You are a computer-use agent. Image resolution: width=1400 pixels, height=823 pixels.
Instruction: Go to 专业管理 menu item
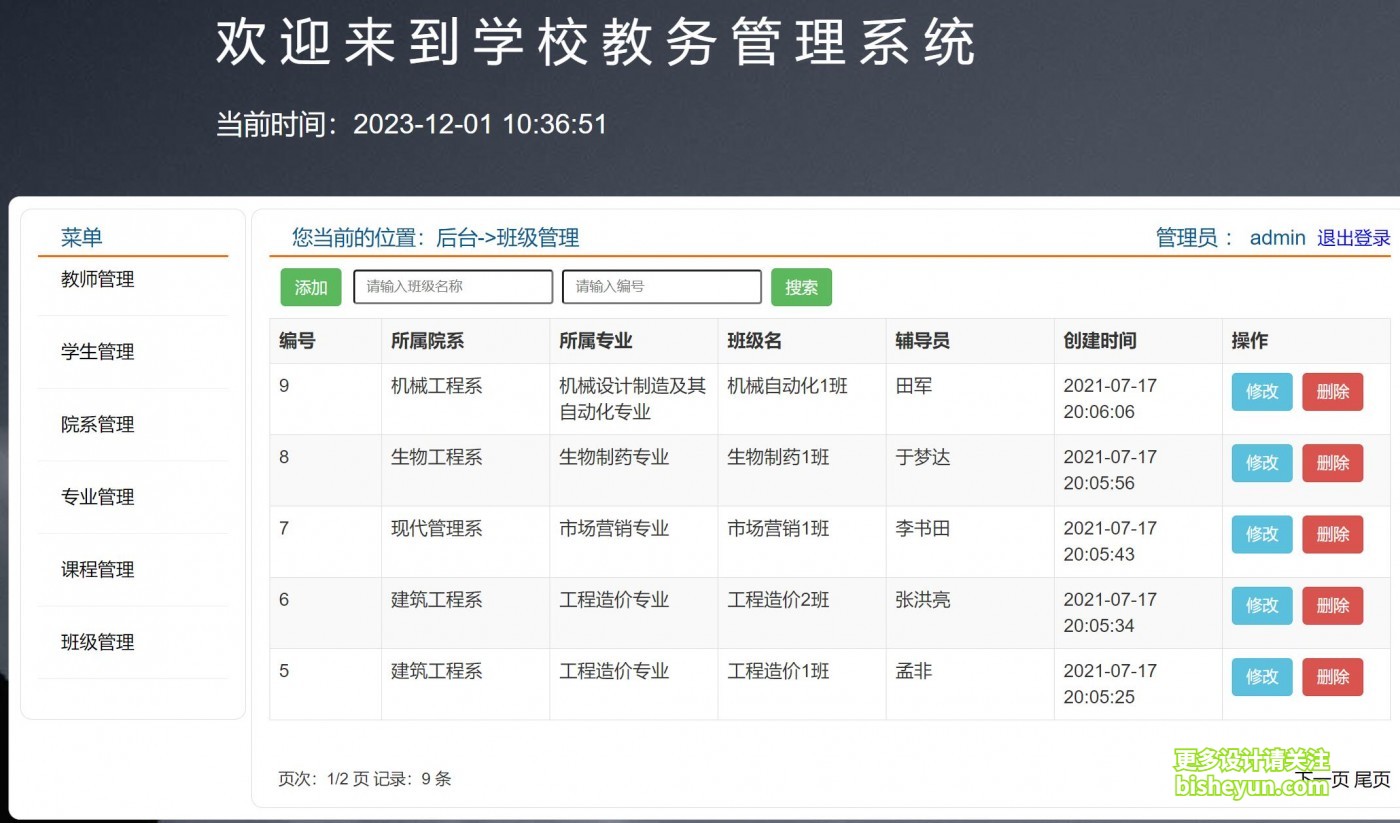pos(97,497)
